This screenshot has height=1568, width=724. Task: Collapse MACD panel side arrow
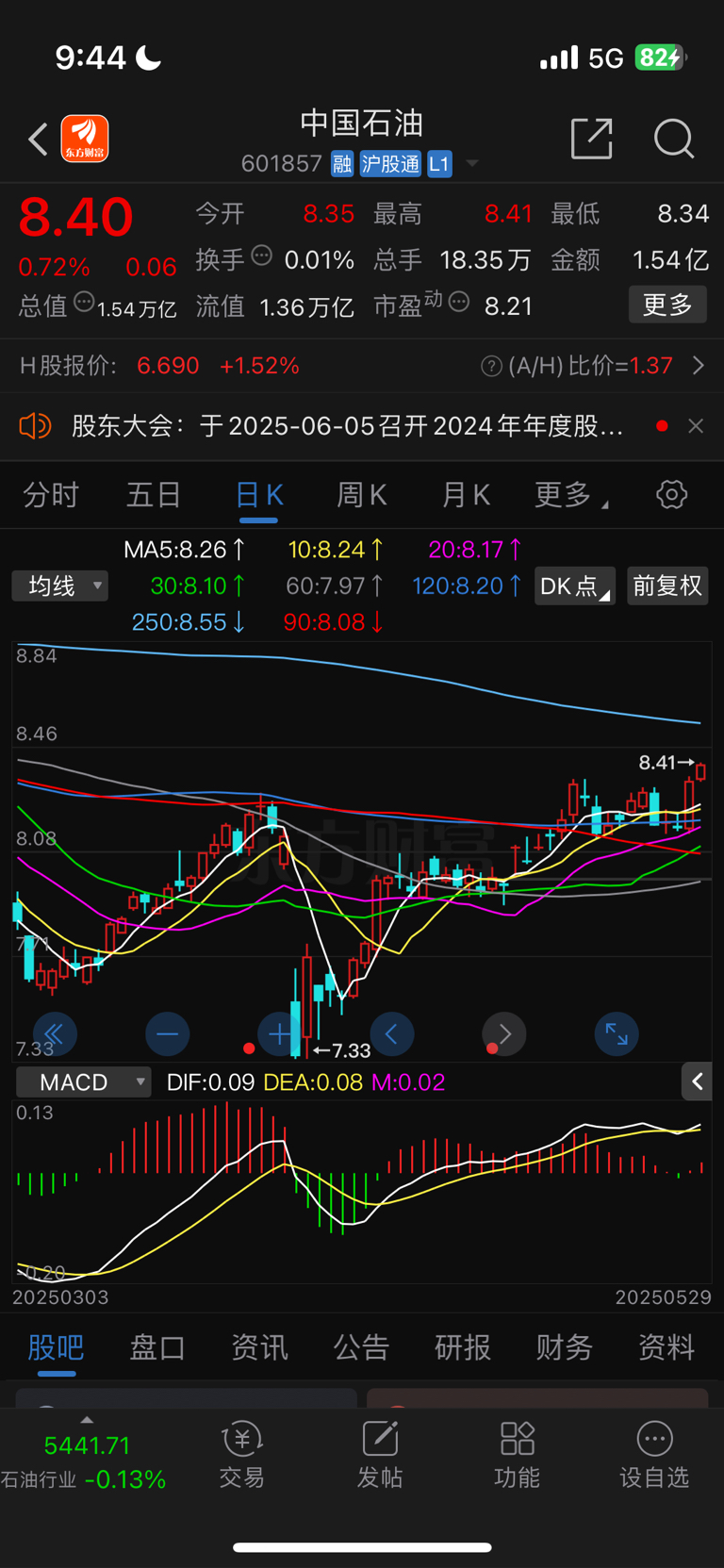click(x=697, y=1081)
